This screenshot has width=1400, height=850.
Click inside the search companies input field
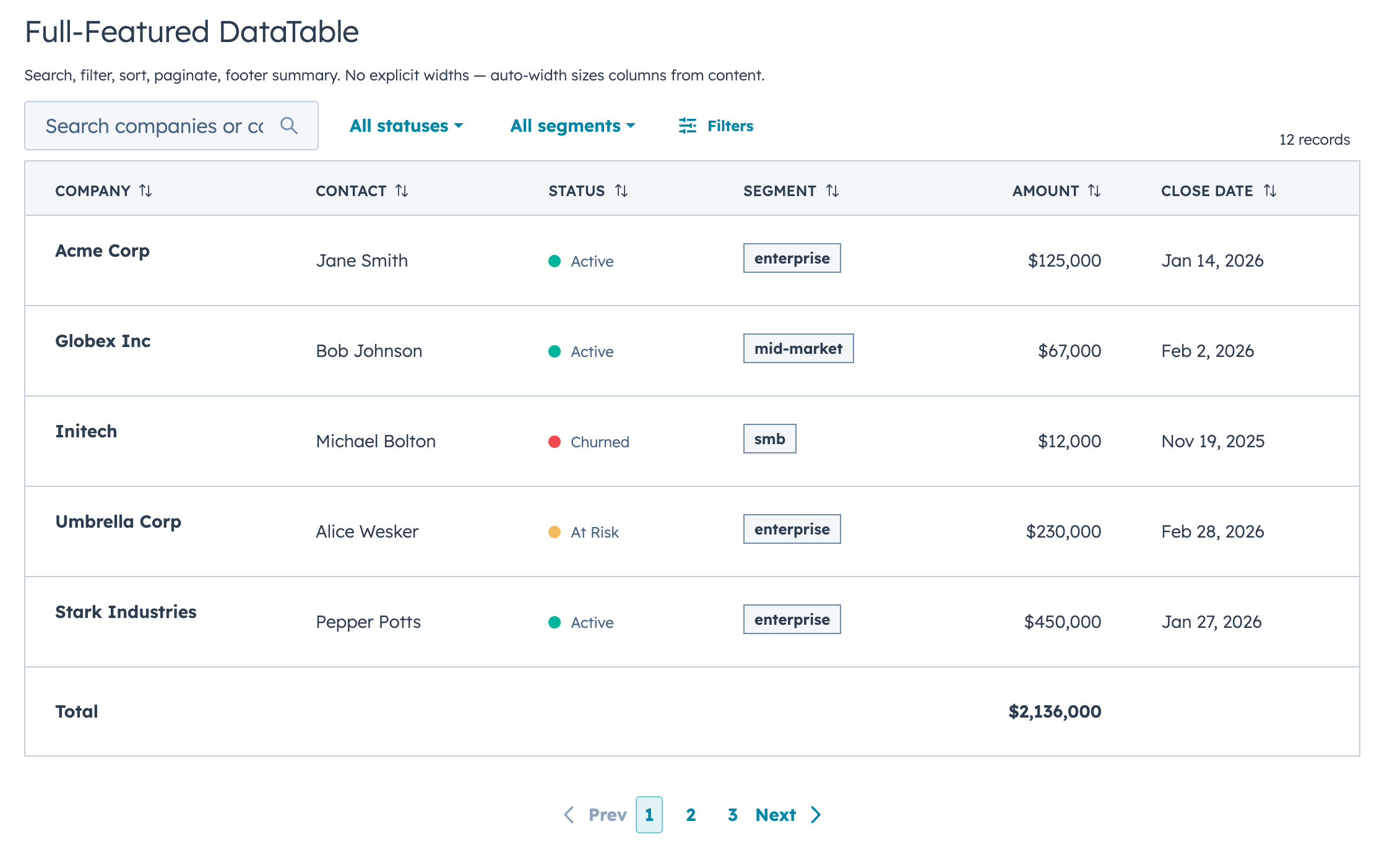[155, 126]
